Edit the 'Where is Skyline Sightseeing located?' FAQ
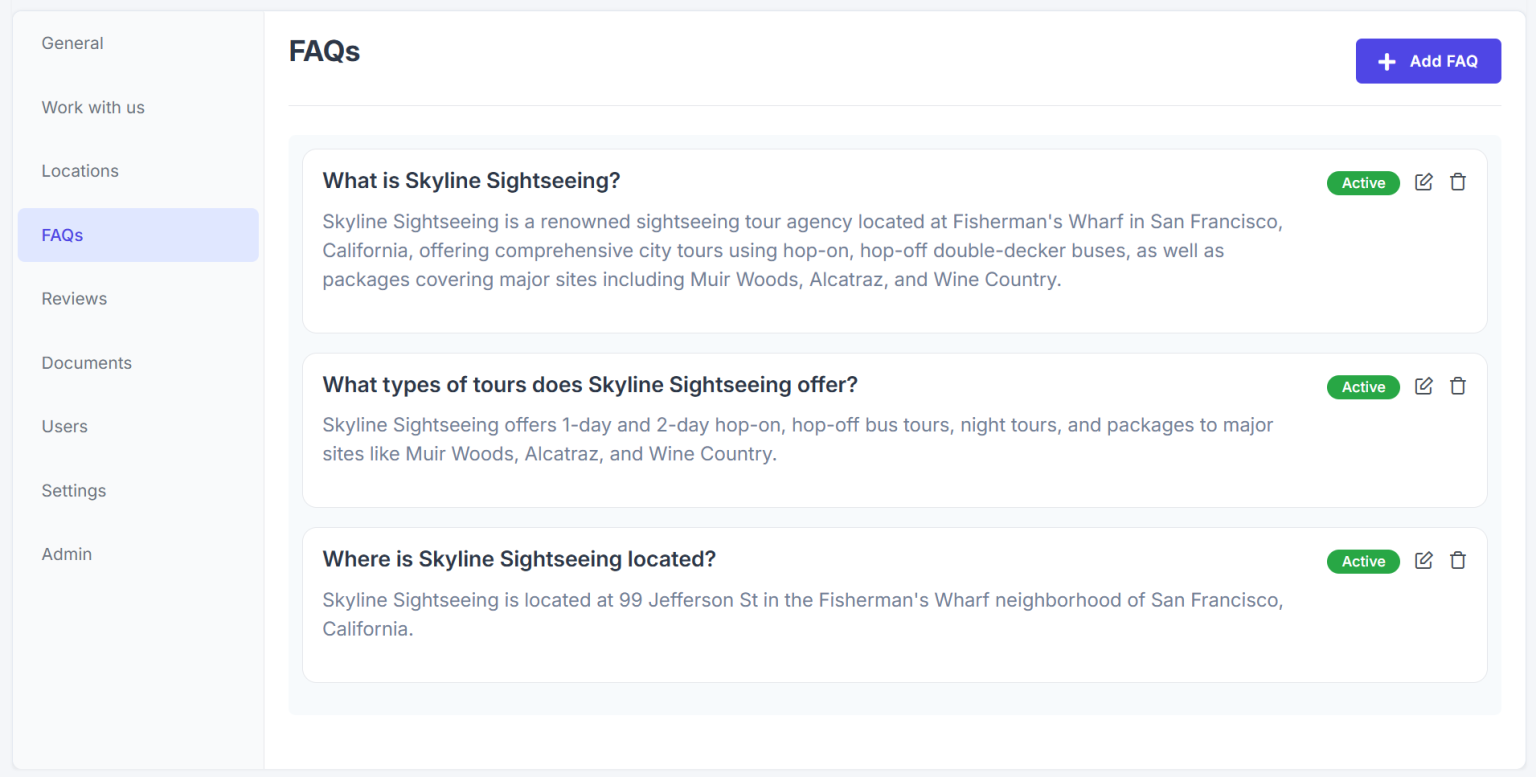The image size is (1536, 777). 1423,561
